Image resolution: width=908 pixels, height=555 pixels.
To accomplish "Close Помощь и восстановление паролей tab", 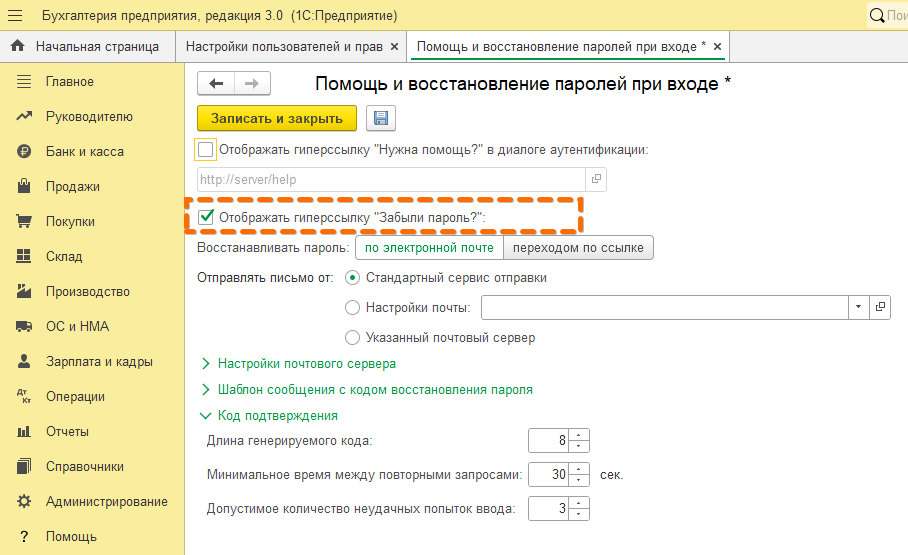I will [x=717, y=46].
